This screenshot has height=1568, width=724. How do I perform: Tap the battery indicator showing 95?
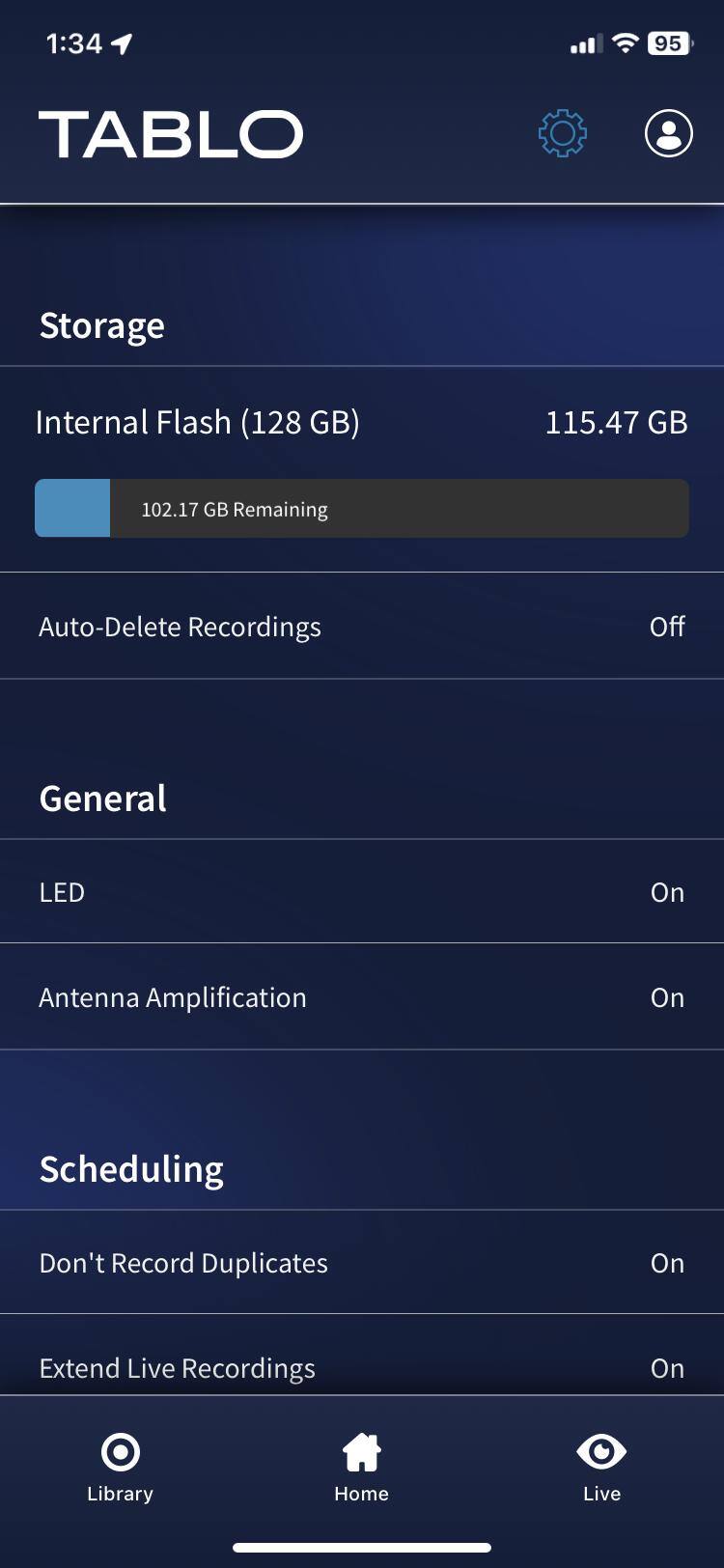pyautogui.click(x=669, y=43)
